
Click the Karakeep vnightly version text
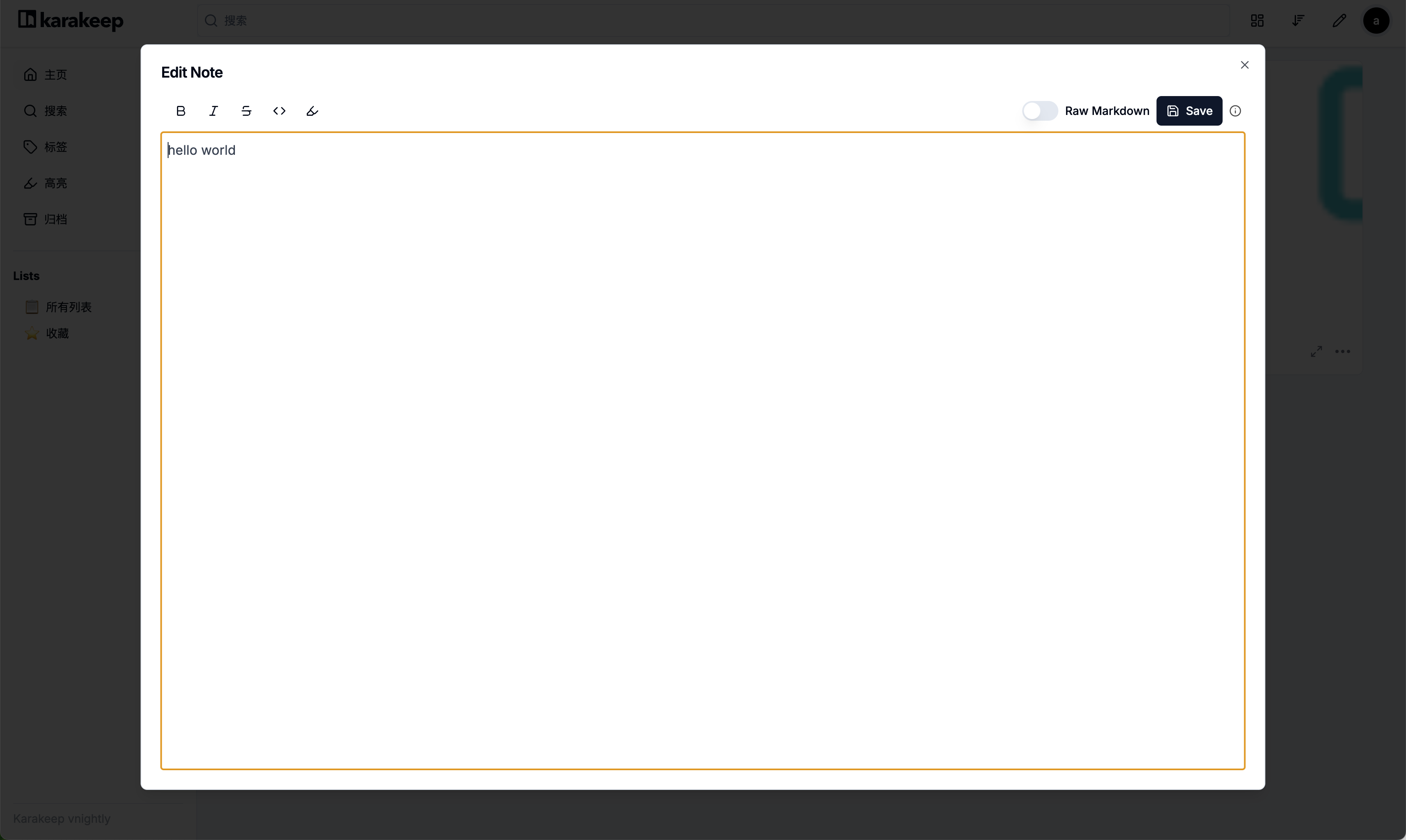[62, 819]
